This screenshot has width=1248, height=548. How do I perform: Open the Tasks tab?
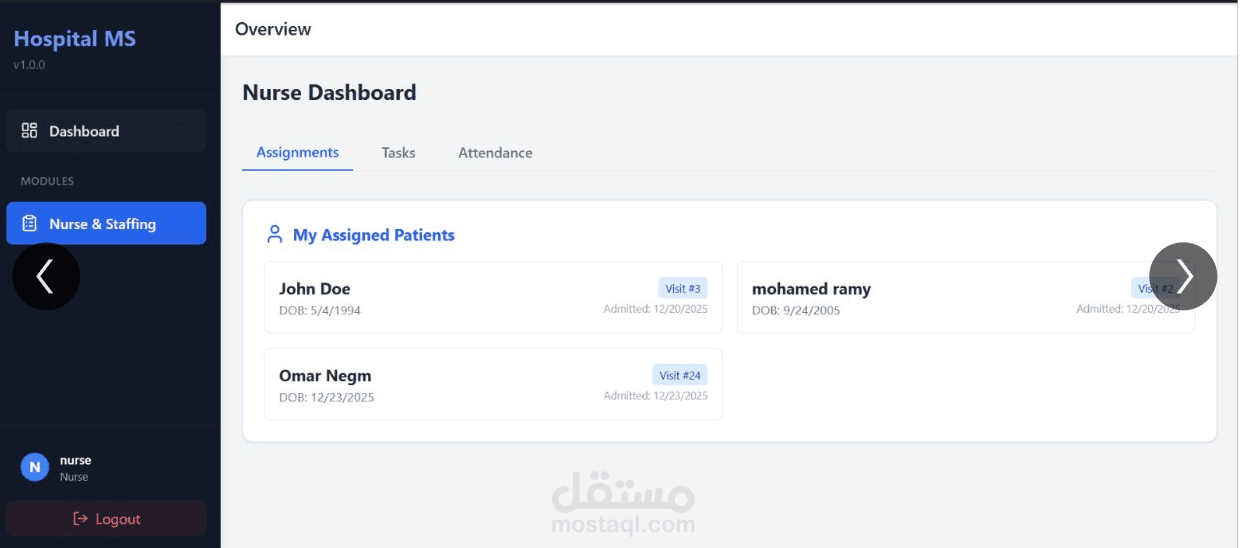pyautogui.click(x=398, y=153)
